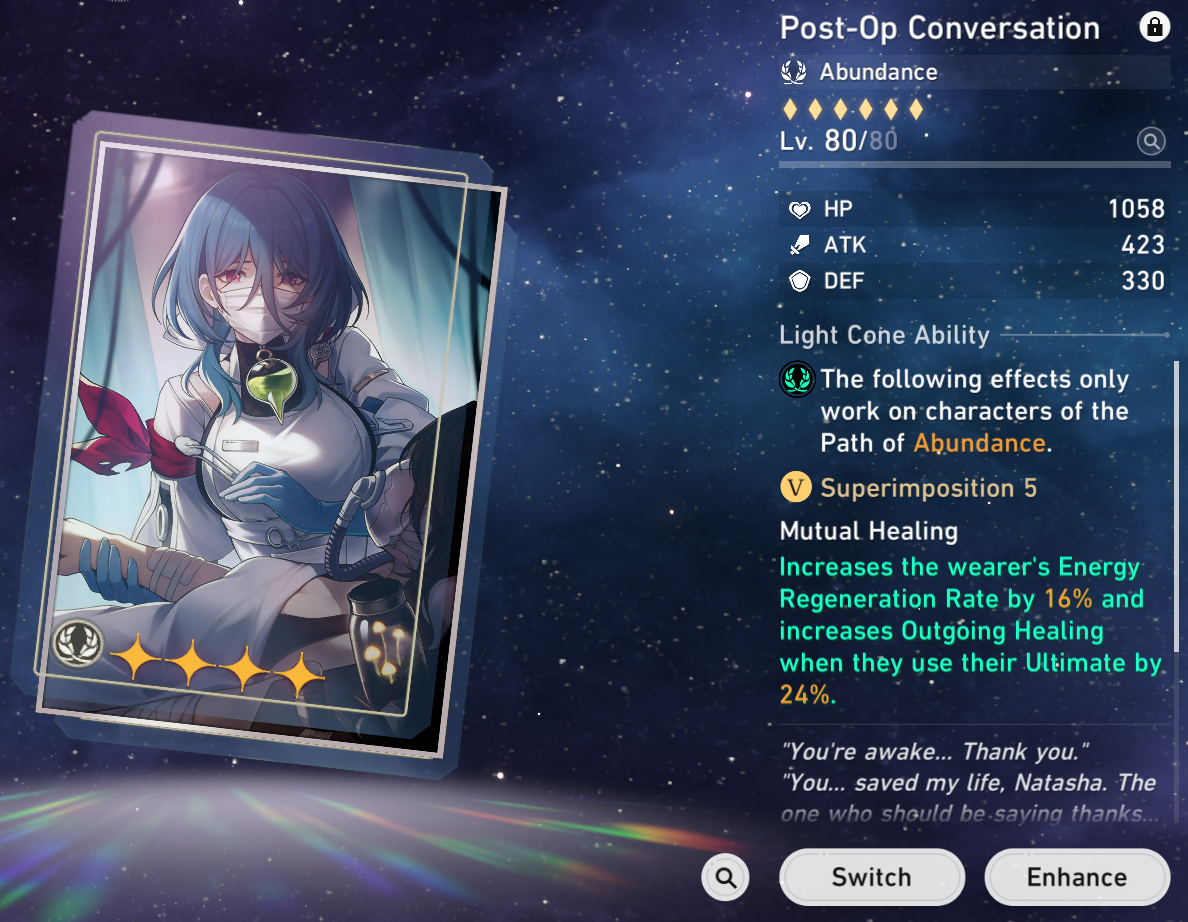Screen dimensions: 1188x922
Task: Click the Superimposition V badge
Action: [x=796, y=487]
